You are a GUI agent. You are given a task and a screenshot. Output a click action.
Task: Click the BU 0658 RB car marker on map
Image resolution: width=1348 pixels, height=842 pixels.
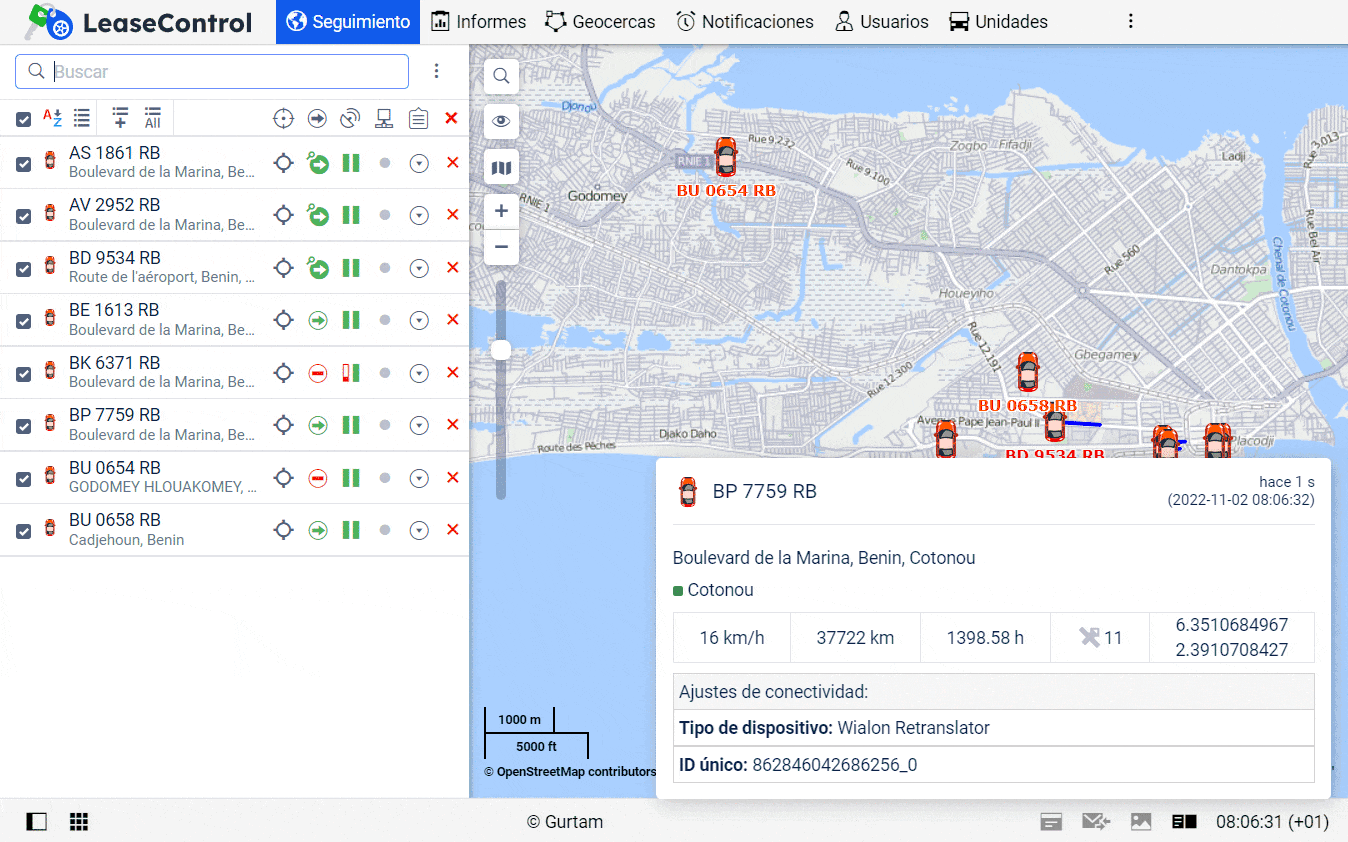(x=1027, y=372)
